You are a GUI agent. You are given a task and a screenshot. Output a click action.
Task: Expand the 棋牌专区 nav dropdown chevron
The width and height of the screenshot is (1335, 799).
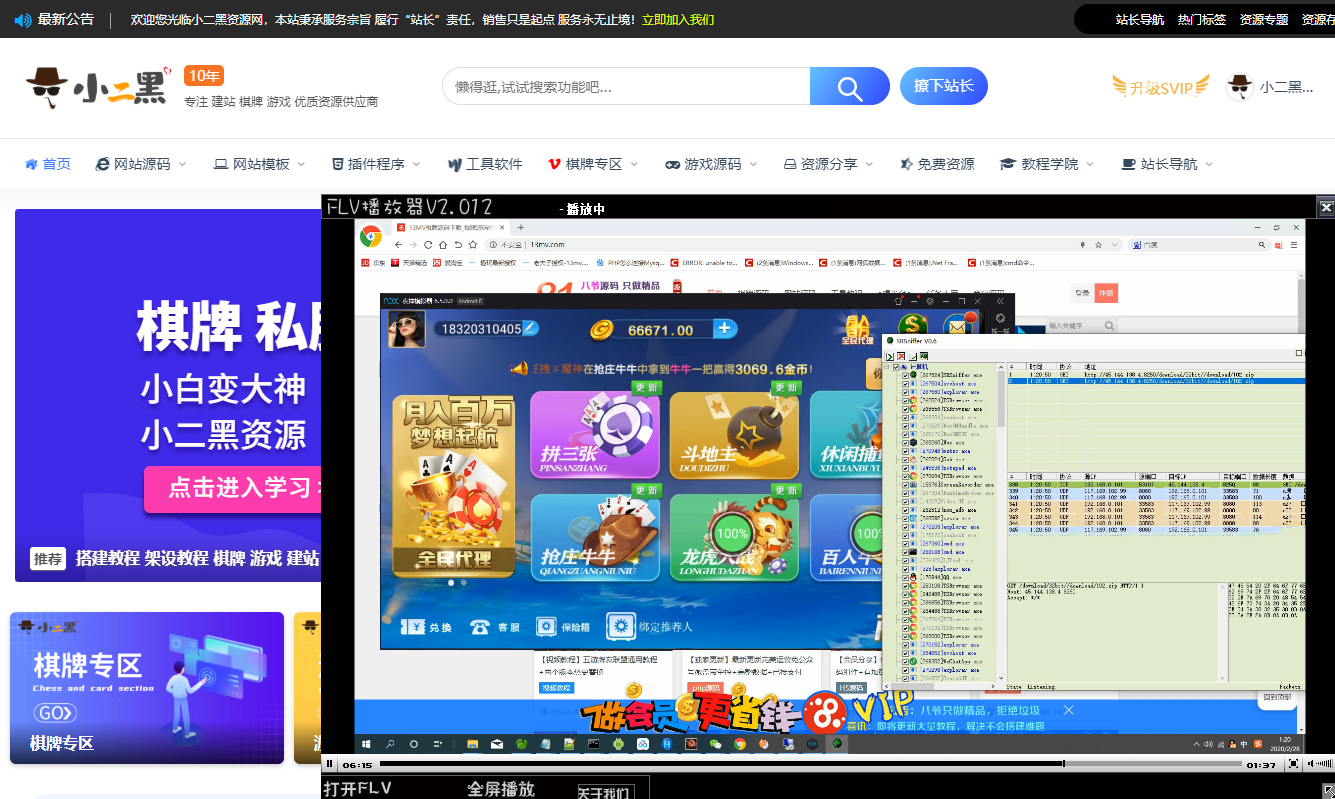tap(634, 164)
